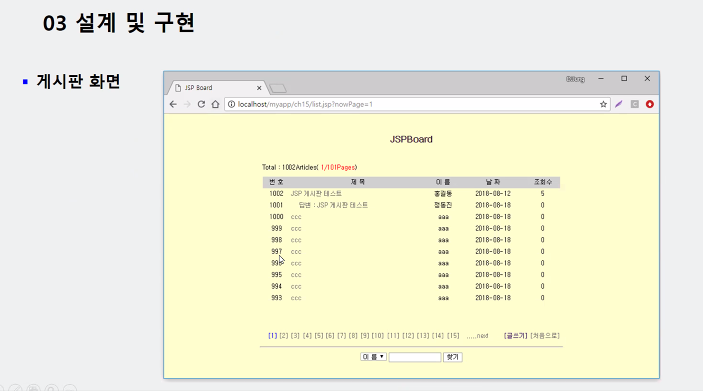Click the 번호 column header
The height and width of the screenshot is (391, 703).
pos(276,182)
